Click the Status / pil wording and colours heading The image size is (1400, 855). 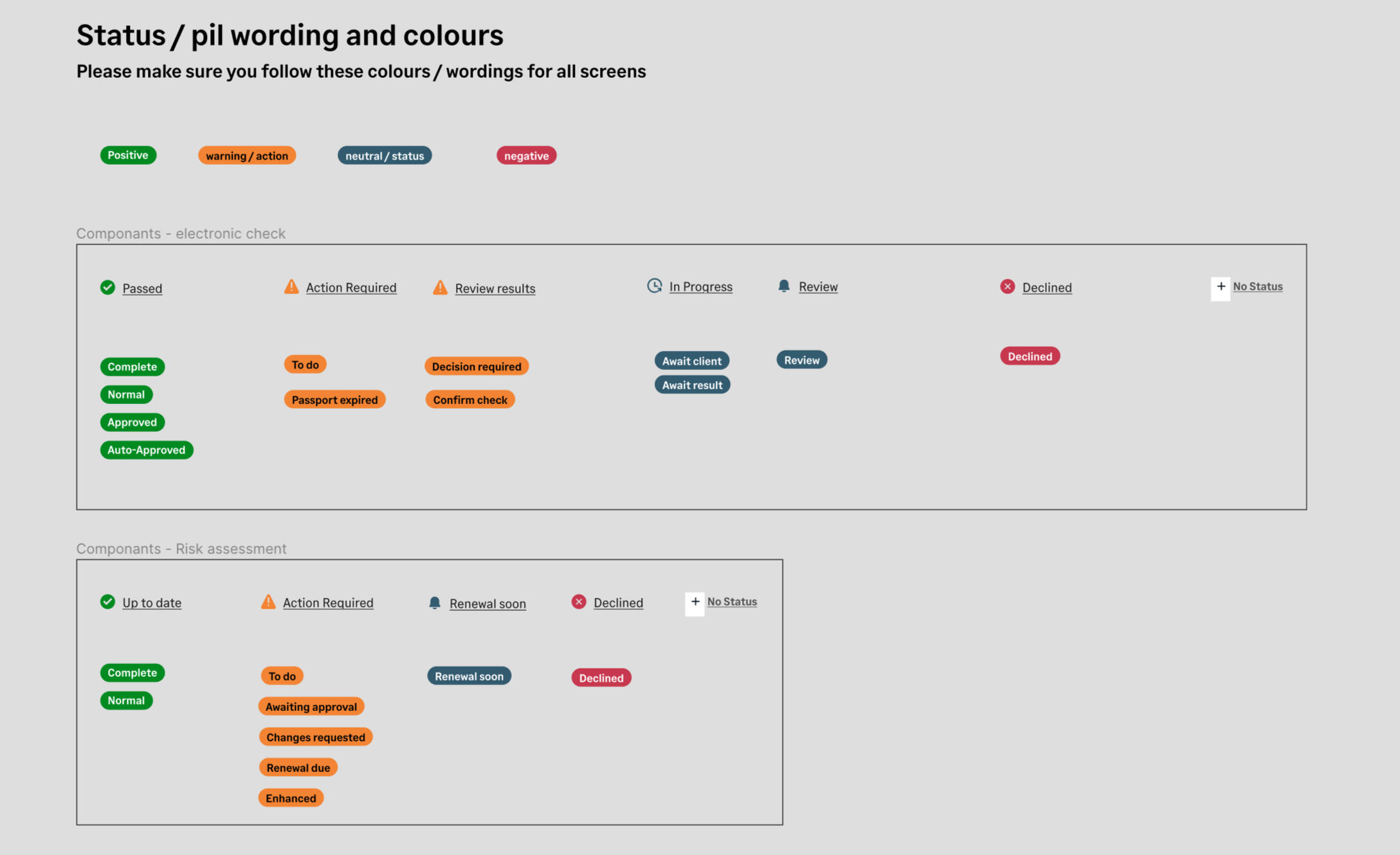290,35
